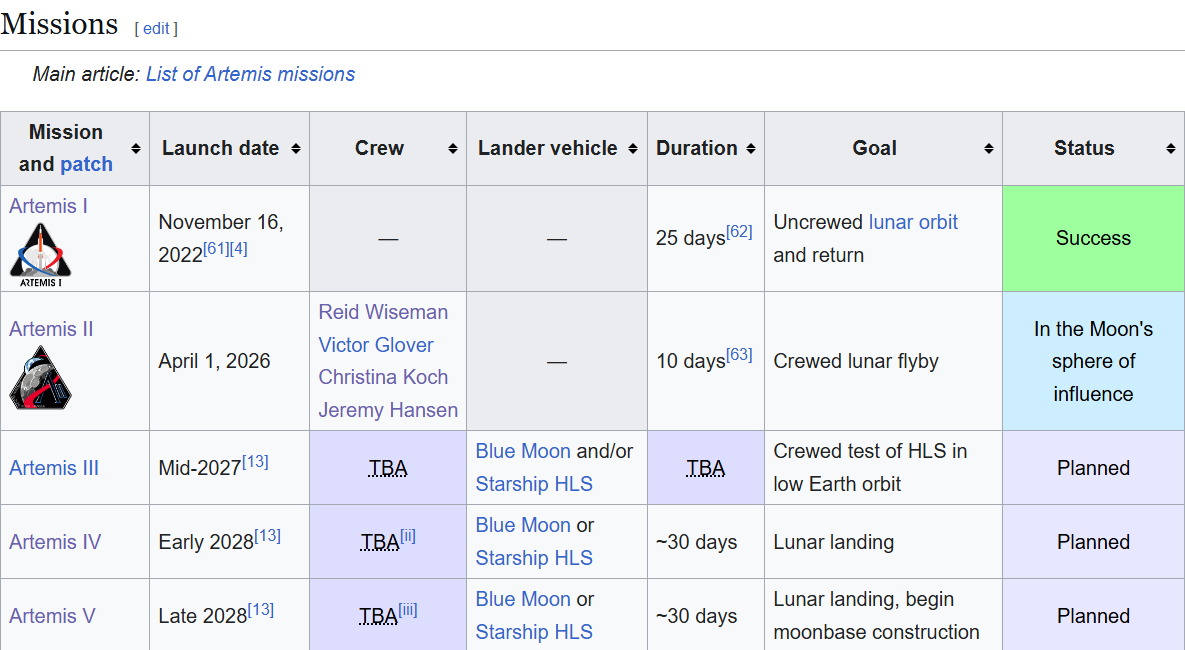Open Starship HLS link in Artemis V row

[534, 632]
